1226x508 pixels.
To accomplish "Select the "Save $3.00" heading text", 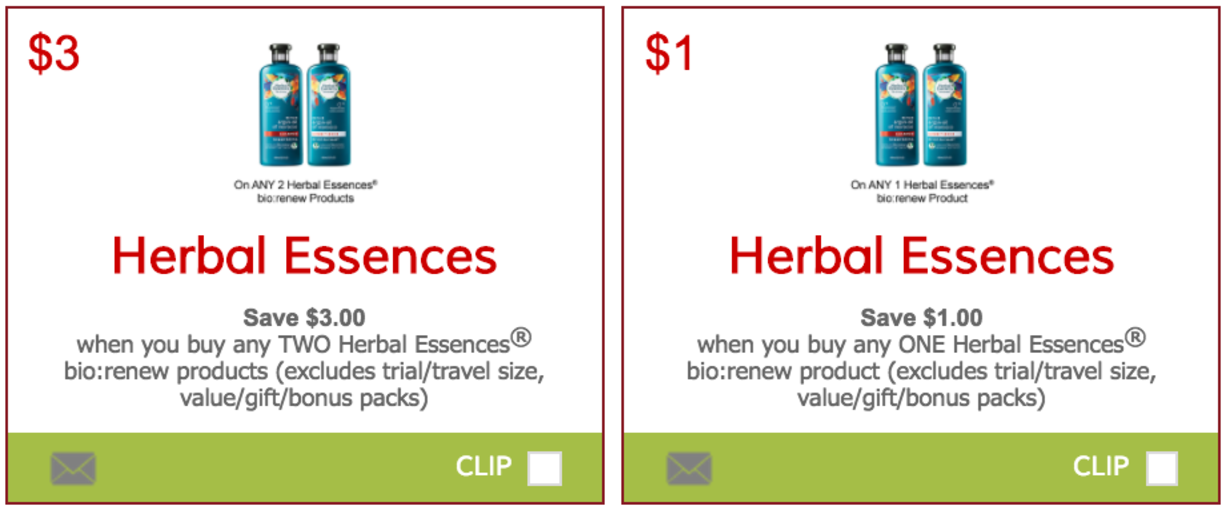I will pos(304,318).
